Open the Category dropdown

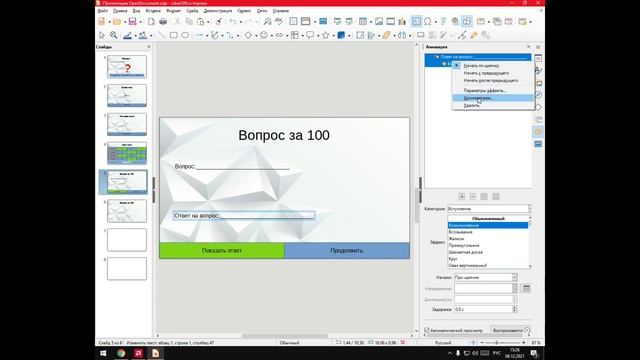[489, 209]
